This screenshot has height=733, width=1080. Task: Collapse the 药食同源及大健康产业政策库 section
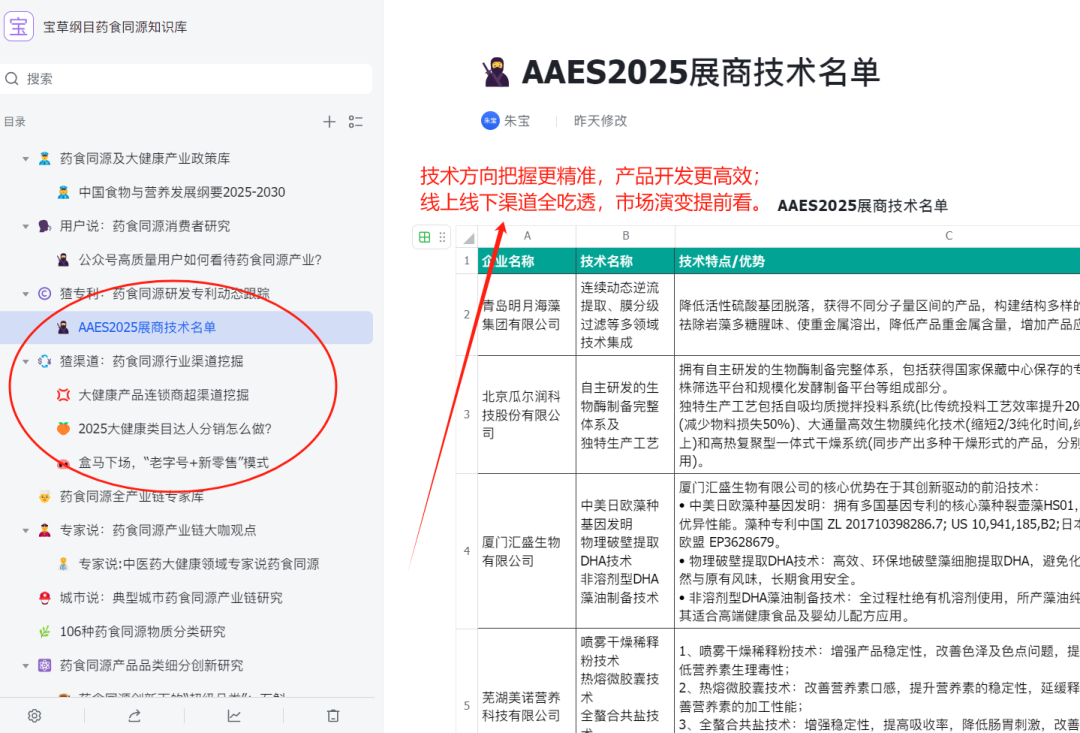click(26, 156)
